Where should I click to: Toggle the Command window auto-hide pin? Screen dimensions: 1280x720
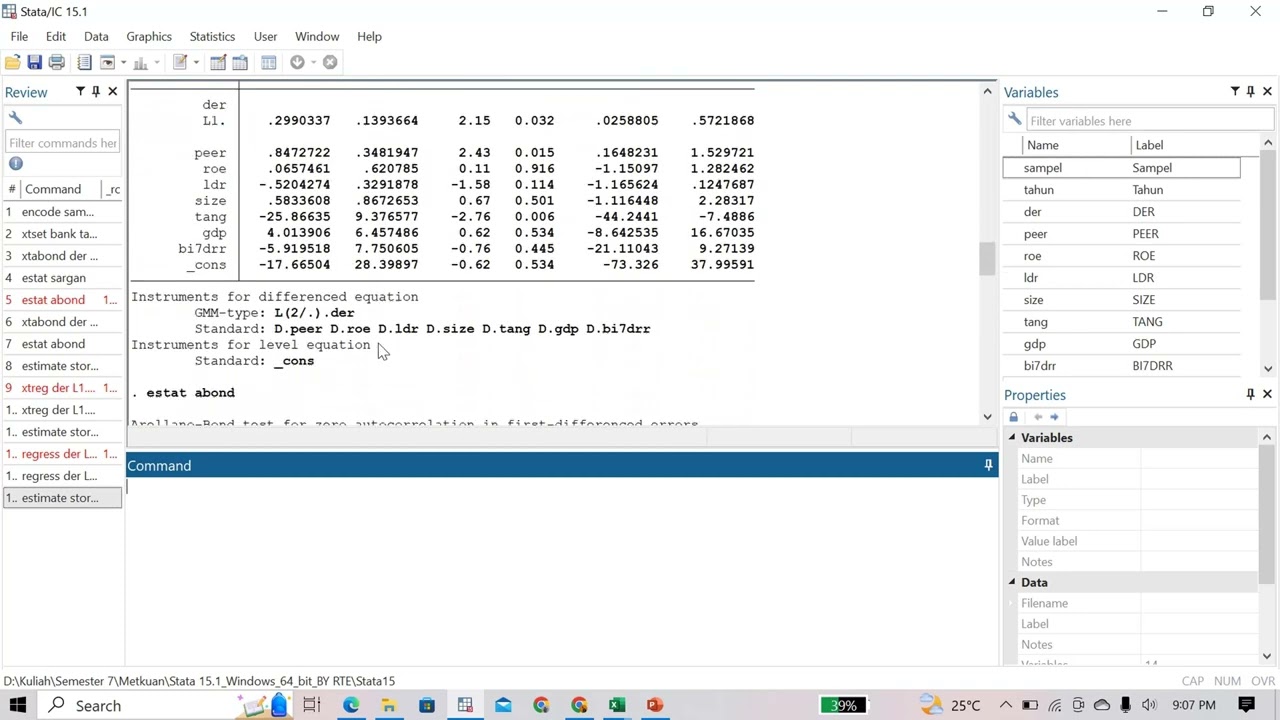coord(988,465)
